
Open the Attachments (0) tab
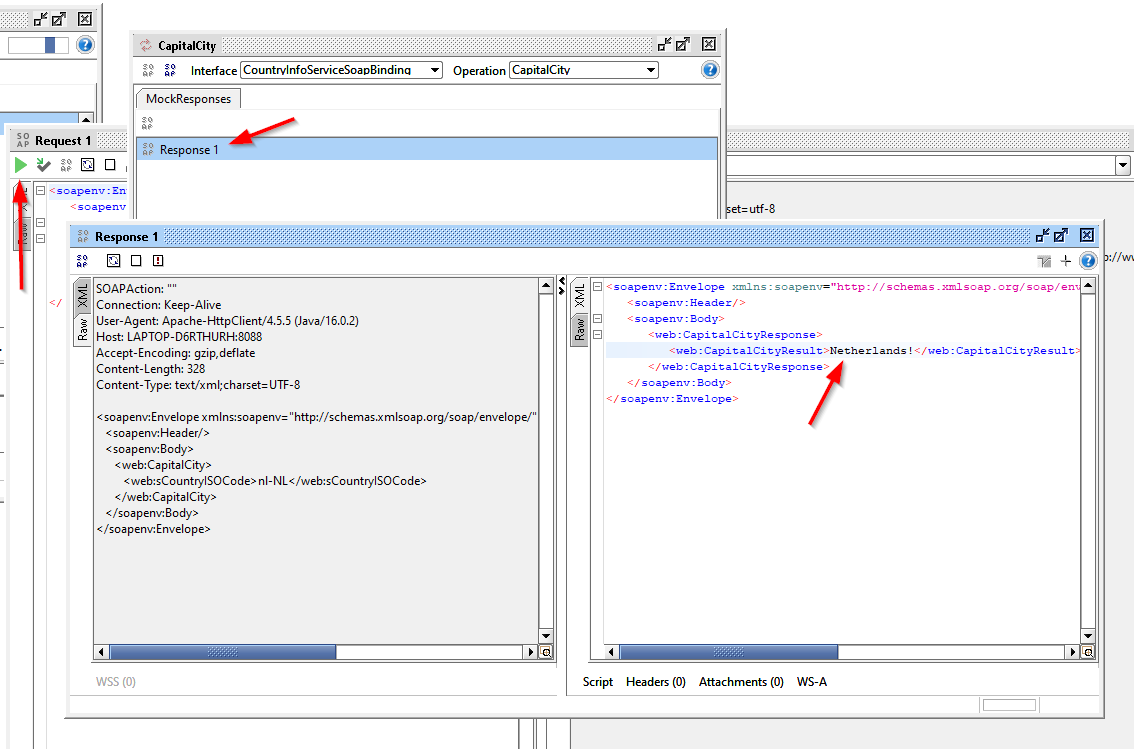pyautogui.click(x=740, y=682)
